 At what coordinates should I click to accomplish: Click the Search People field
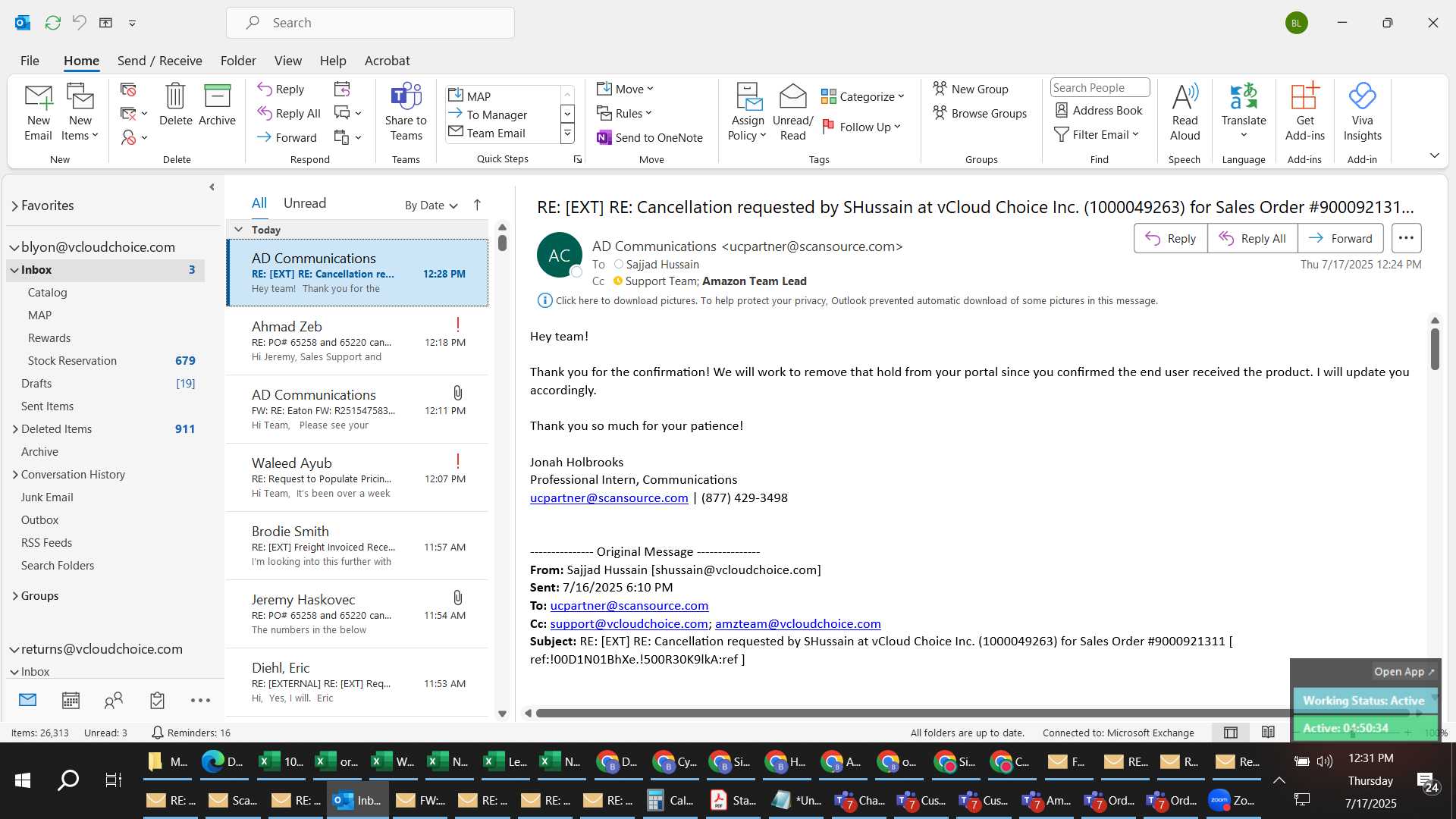1100,88
